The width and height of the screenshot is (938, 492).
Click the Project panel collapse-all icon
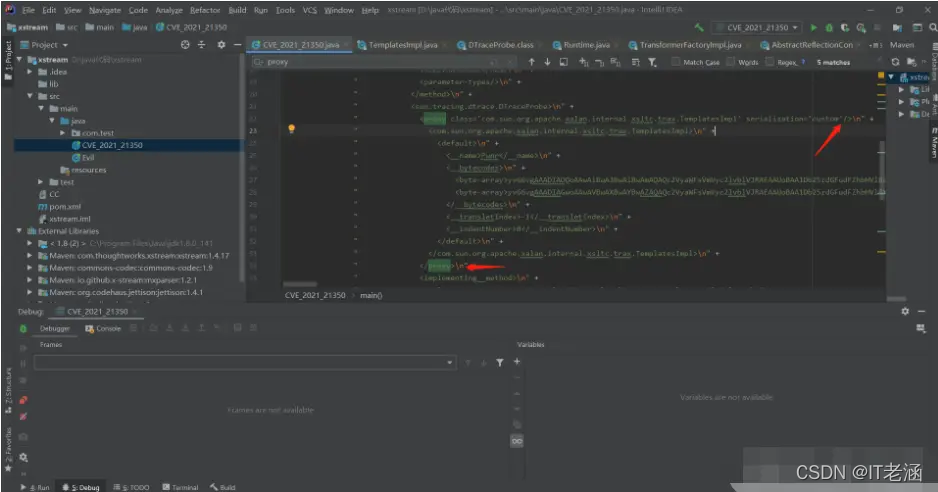[202, 45]
